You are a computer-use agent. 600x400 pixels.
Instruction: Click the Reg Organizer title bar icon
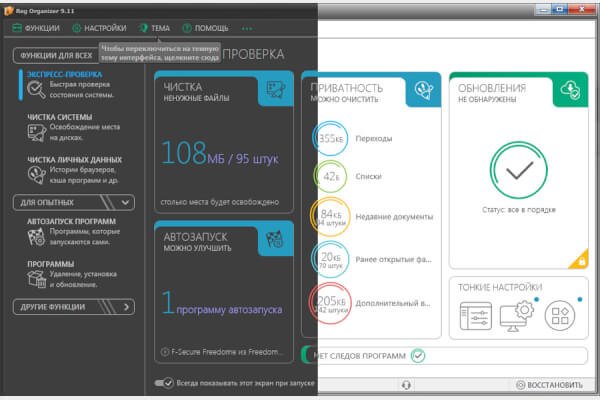pyautogui.click(x=8, y=11)
